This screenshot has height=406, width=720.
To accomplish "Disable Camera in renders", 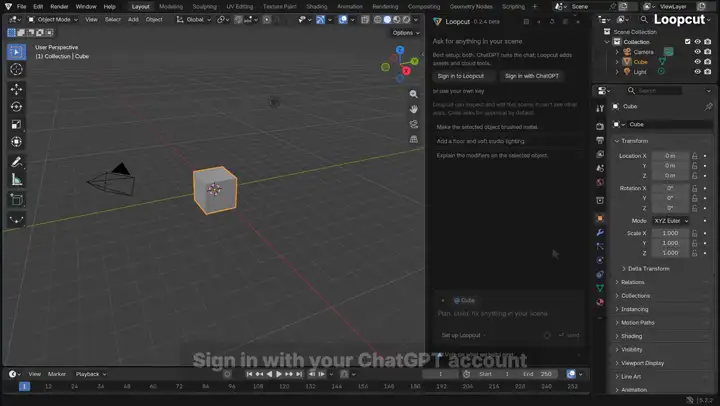I will point(708,52).
